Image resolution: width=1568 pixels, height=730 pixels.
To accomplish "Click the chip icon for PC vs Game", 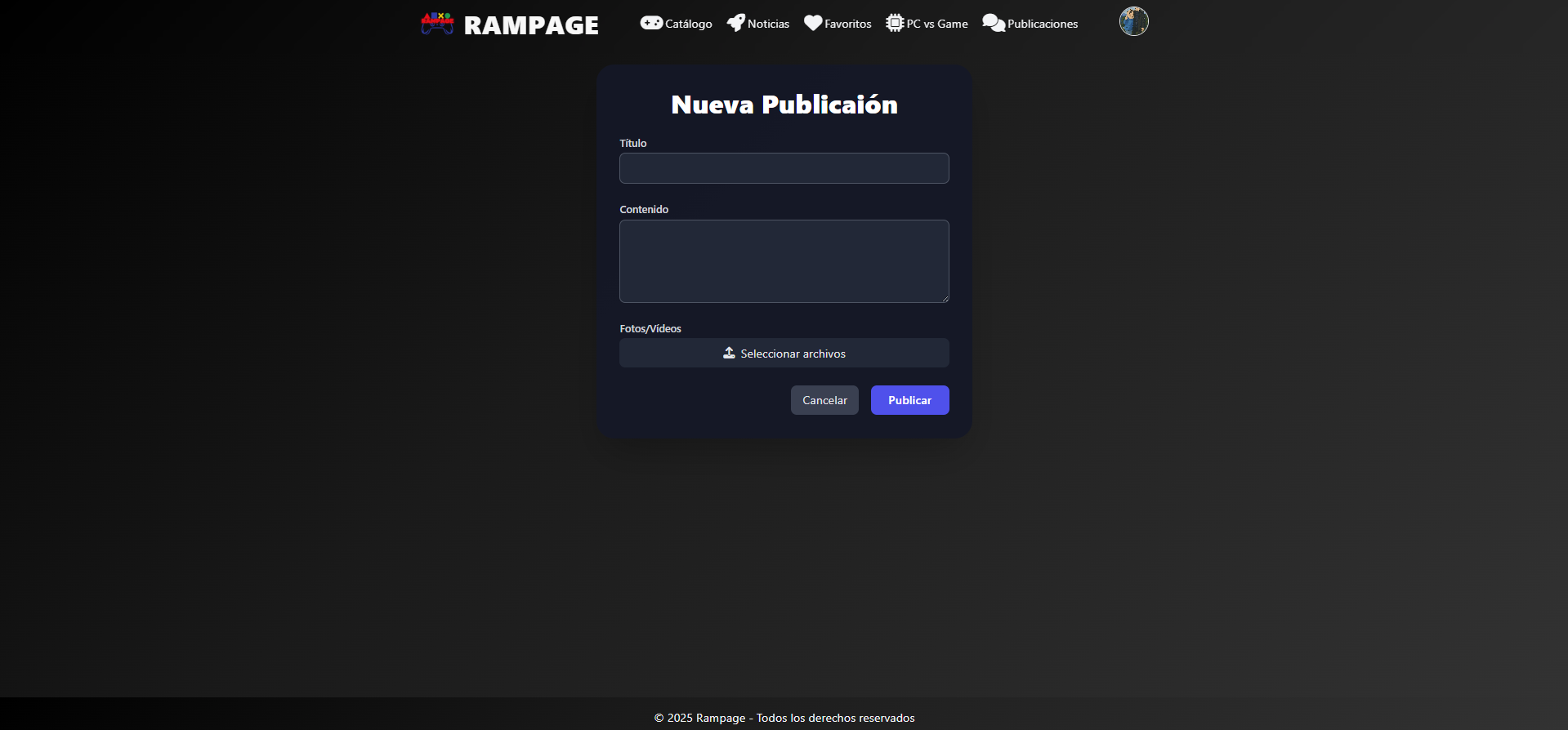I will tap(895, 23).
